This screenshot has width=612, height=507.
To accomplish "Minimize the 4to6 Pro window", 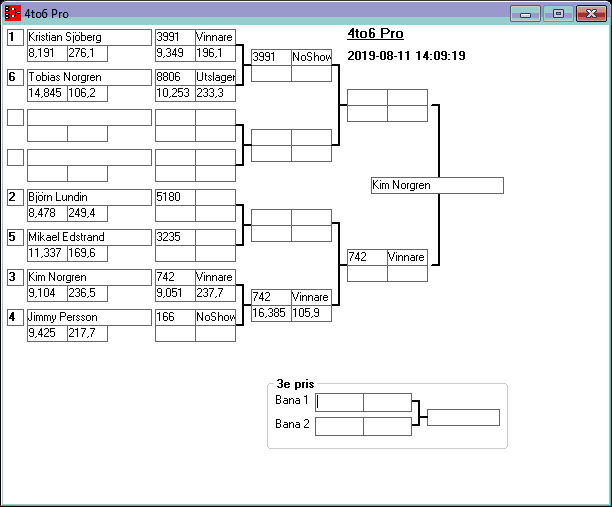I will click(x=525, y=14).
